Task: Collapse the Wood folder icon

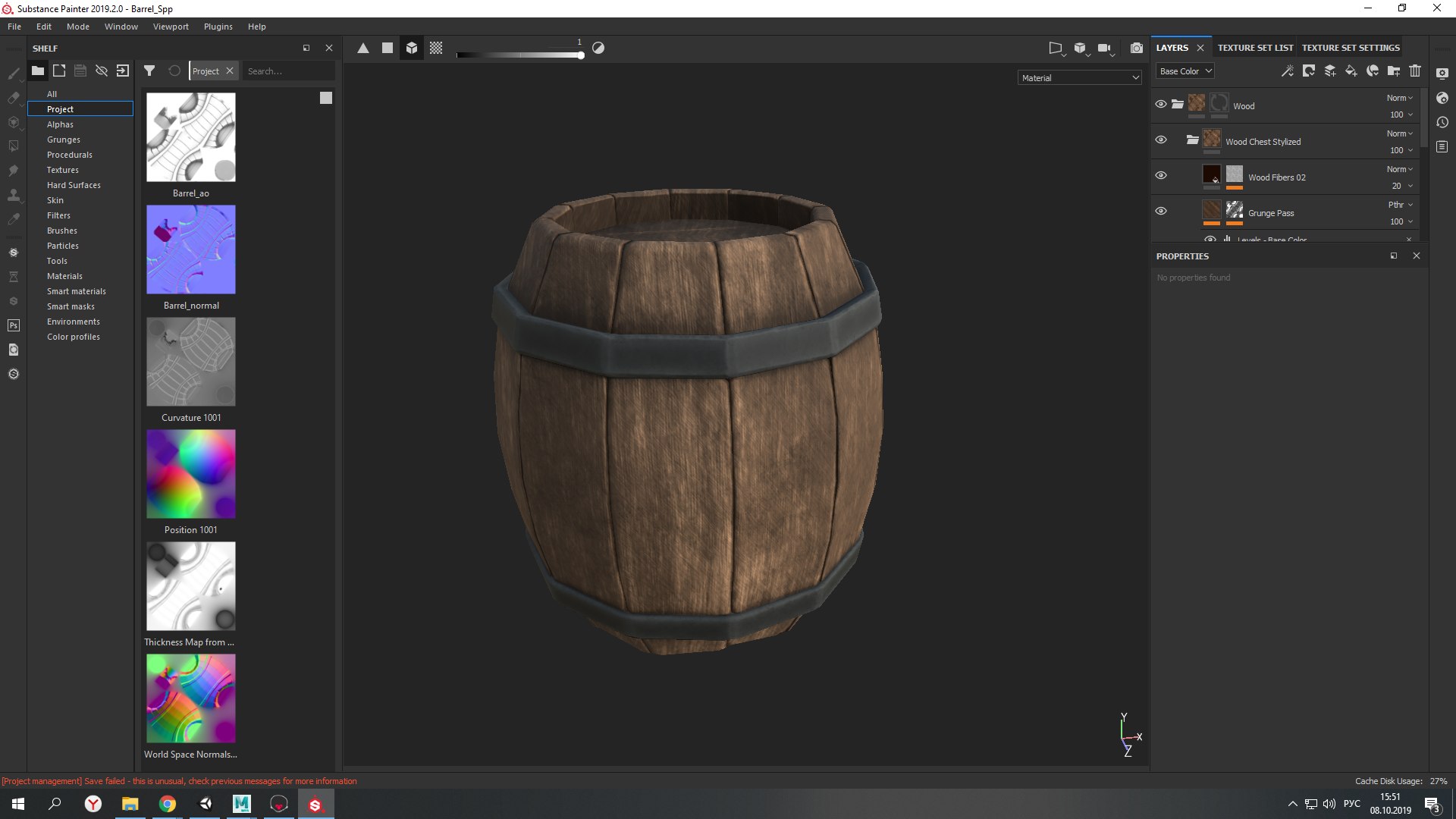Action: (1178, 104)
